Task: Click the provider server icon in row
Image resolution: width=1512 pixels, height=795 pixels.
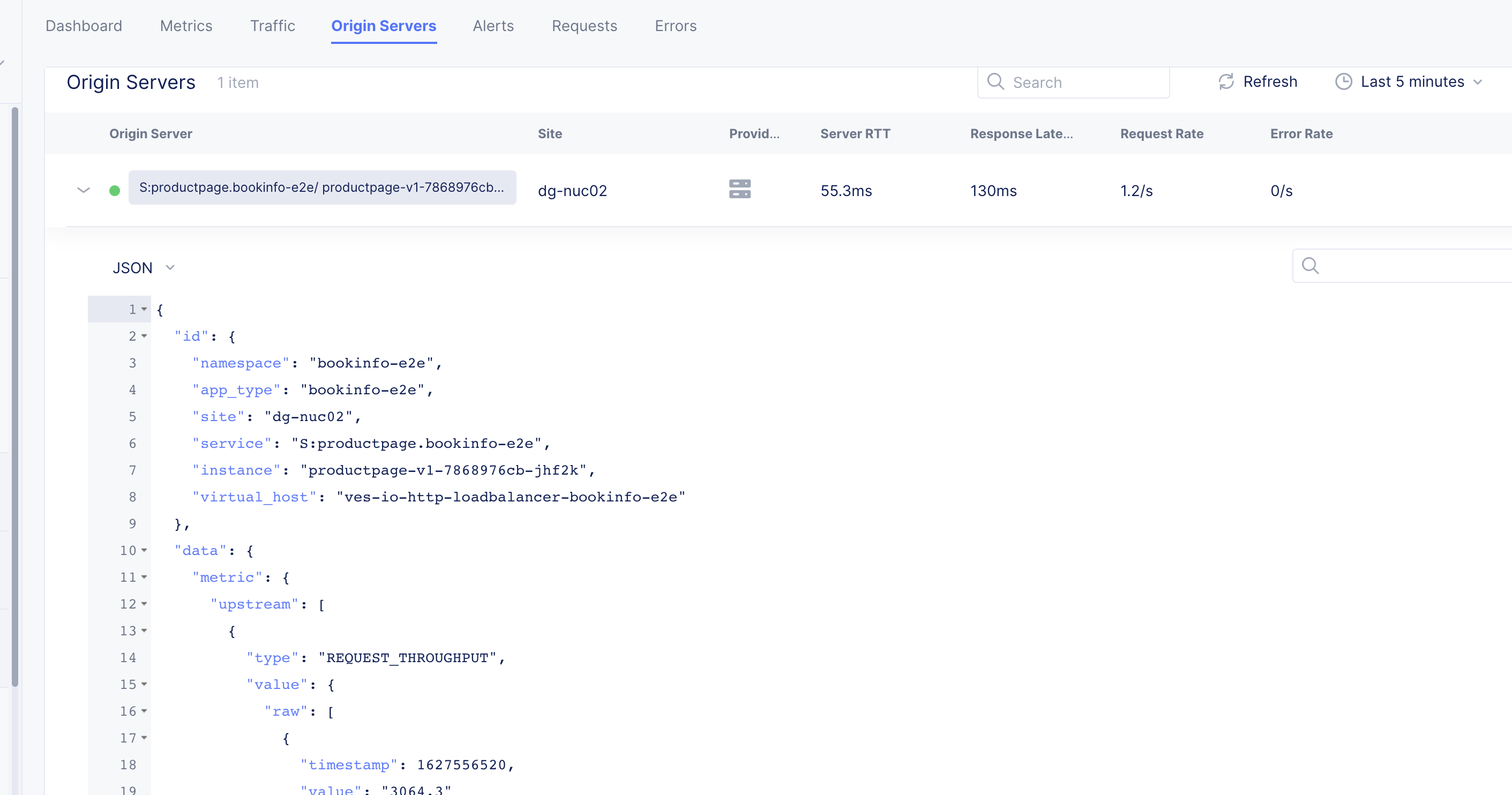Action: [739, 189]
